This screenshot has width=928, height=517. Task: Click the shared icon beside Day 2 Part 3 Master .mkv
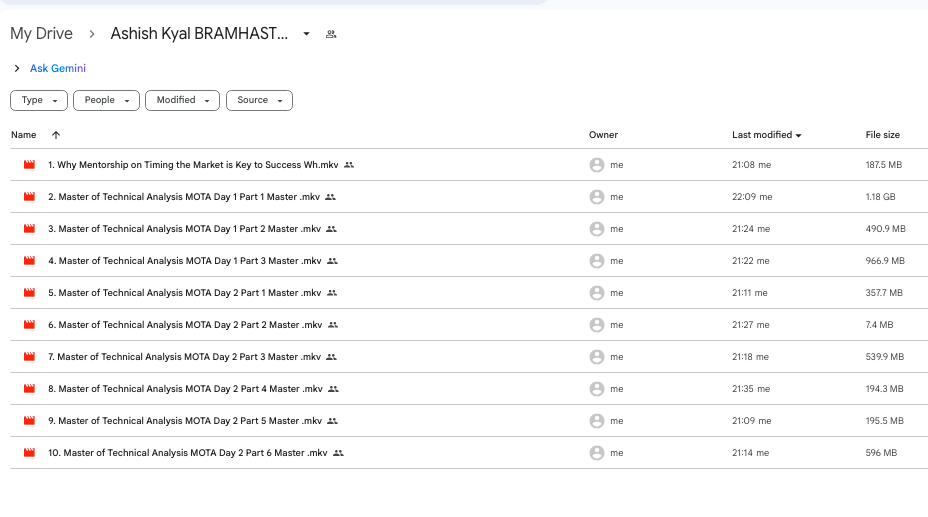click(331, 357)
